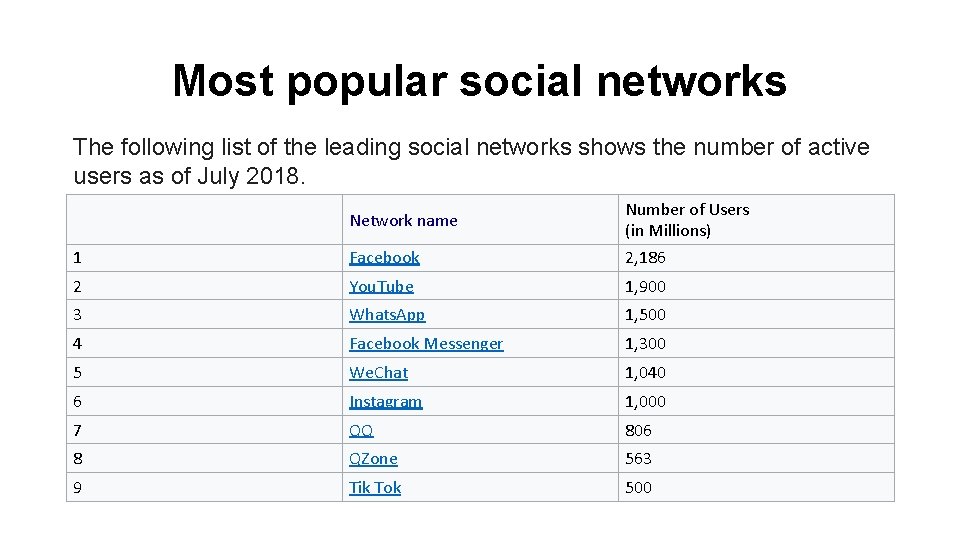Click the 'Number of Users' column header
This screenshot has width=960, height=540.
point(687,220)
